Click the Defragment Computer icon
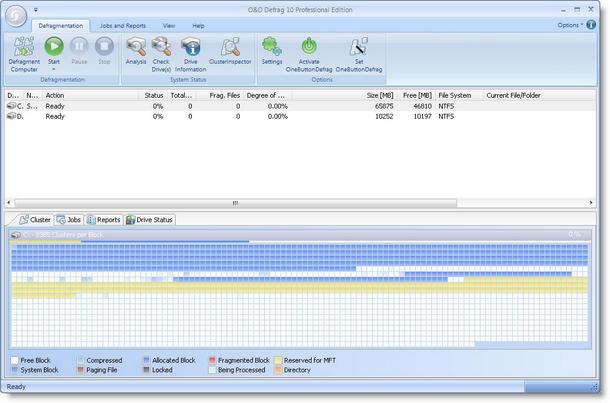The width and height of the screenshot is (610, 403). click(x=24, y=46)
